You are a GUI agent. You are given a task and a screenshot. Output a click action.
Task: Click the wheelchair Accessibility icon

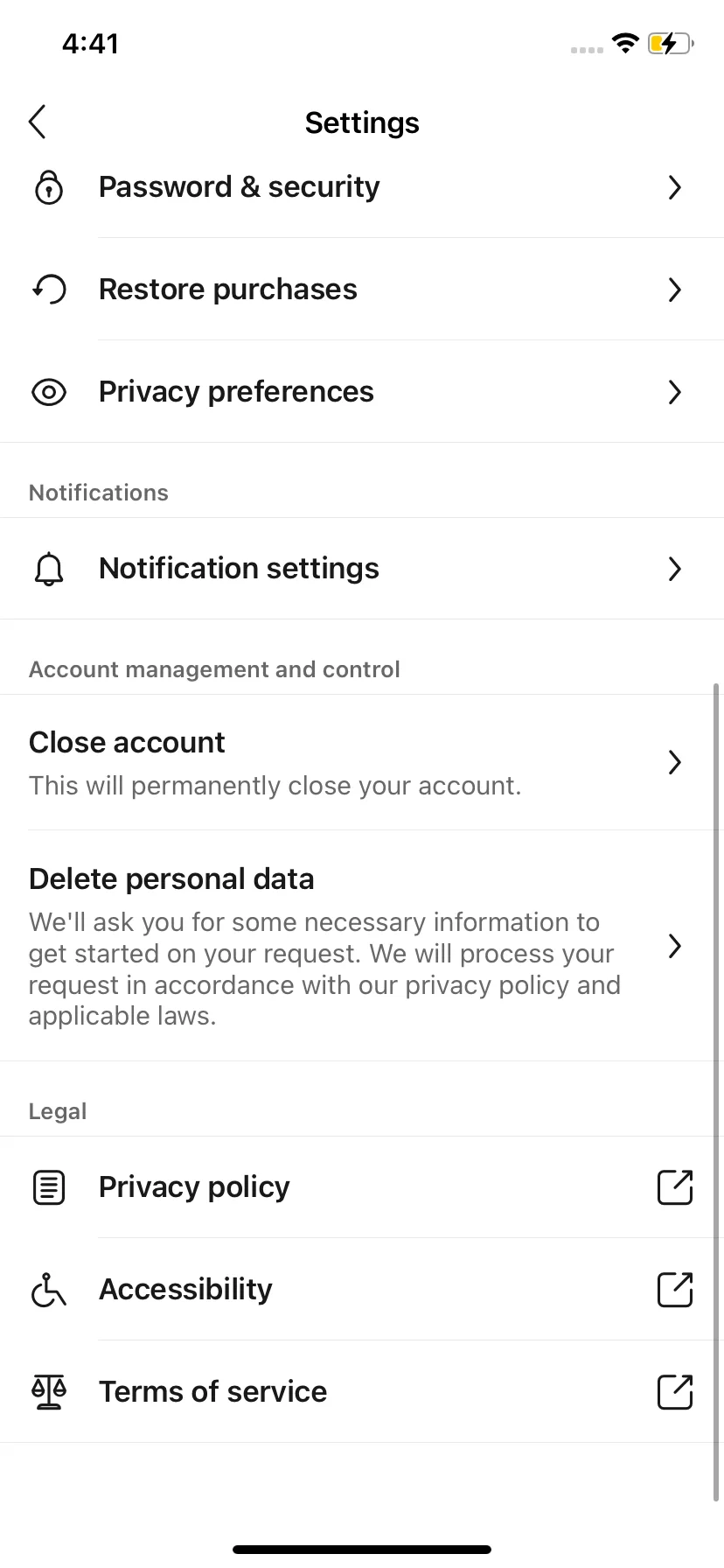pyautogui.click(x=49, y=1290)
